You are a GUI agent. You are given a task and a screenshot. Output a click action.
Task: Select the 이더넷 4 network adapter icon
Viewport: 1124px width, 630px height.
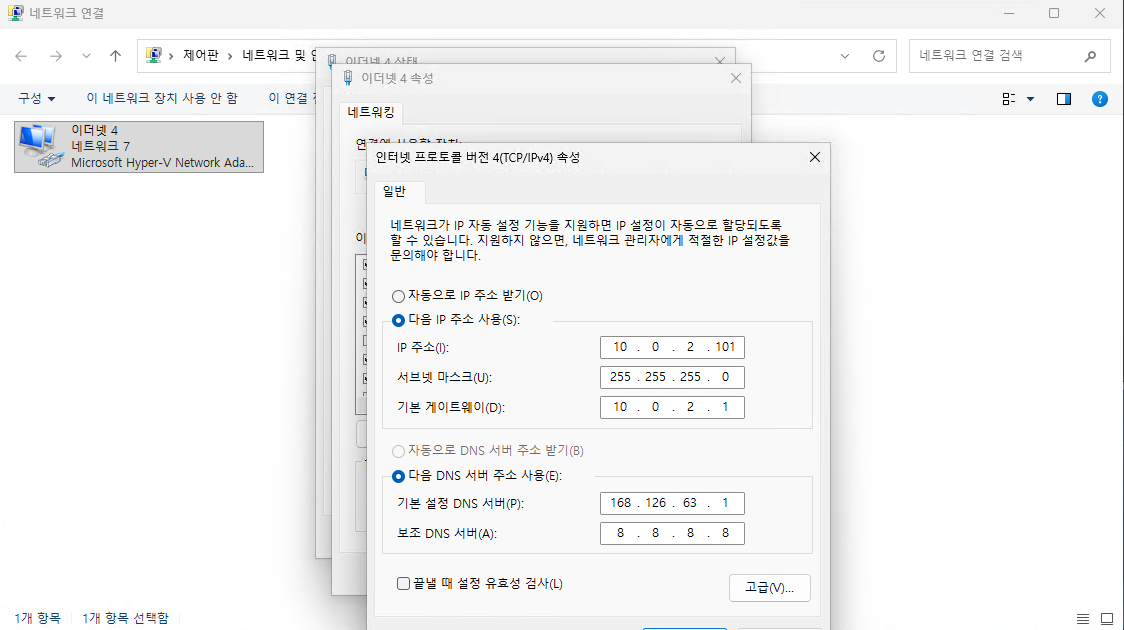[40, 146]
